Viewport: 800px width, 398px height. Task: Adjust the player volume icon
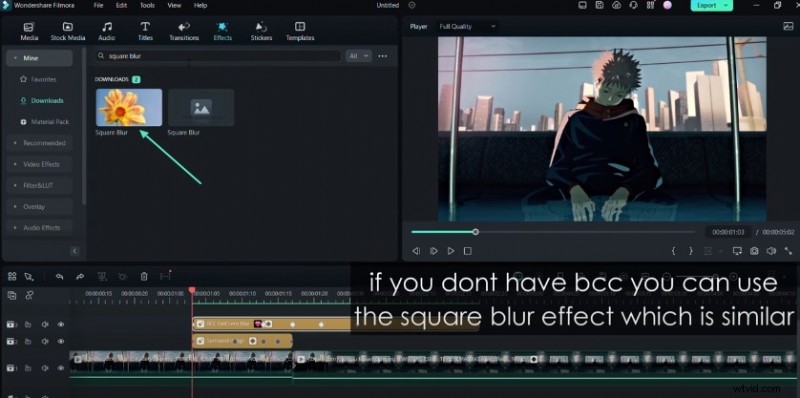[771, 251]
